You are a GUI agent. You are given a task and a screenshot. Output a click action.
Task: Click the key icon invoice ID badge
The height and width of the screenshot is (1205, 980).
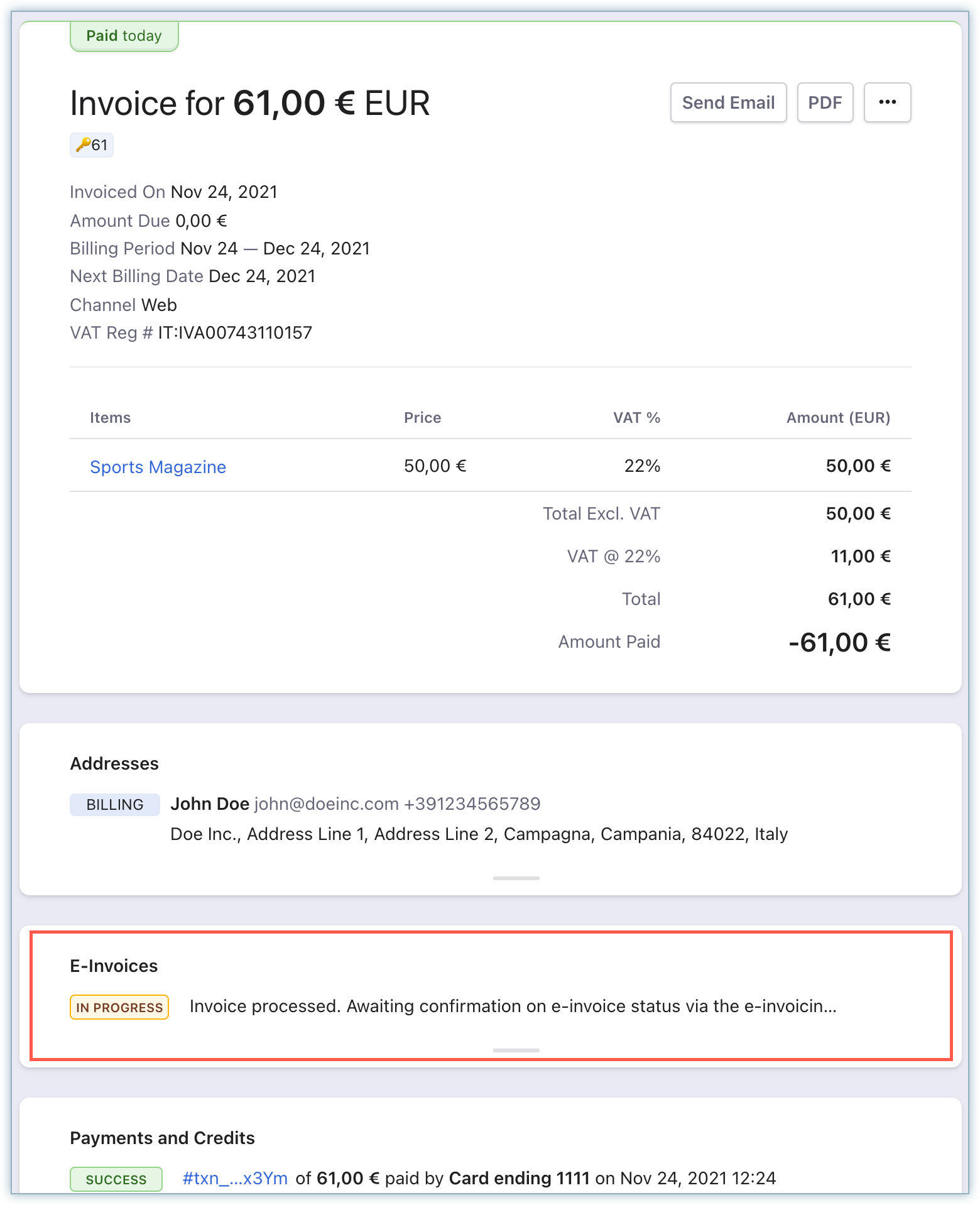coord(92,145)
